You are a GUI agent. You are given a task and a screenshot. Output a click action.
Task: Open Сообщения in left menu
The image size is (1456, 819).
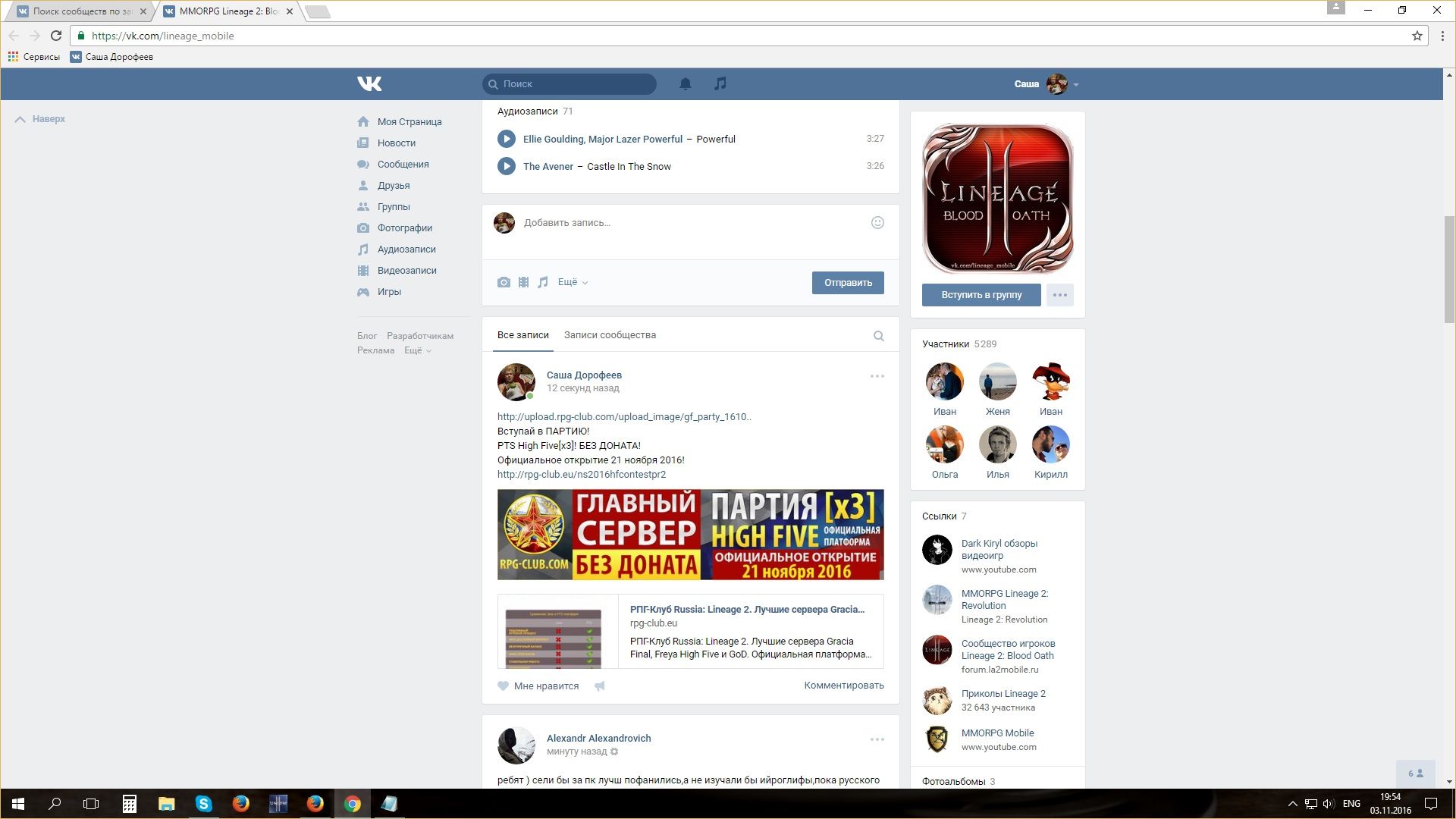tap(403, 164)
